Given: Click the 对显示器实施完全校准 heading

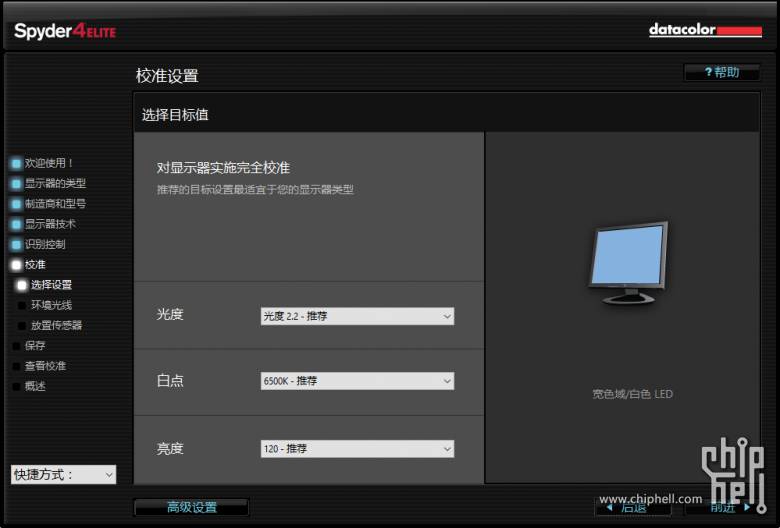Looking at the screenshot, I should (x=223, y=168).
